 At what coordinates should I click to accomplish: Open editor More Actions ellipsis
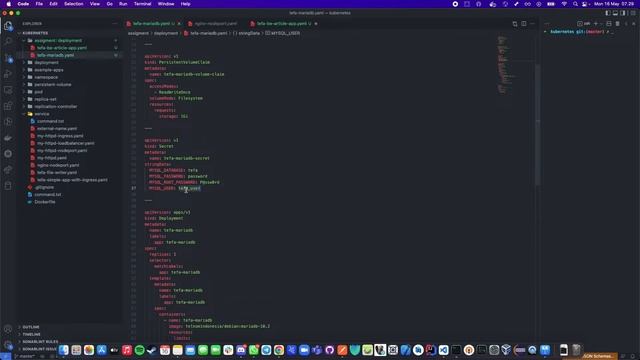point(532,24)
